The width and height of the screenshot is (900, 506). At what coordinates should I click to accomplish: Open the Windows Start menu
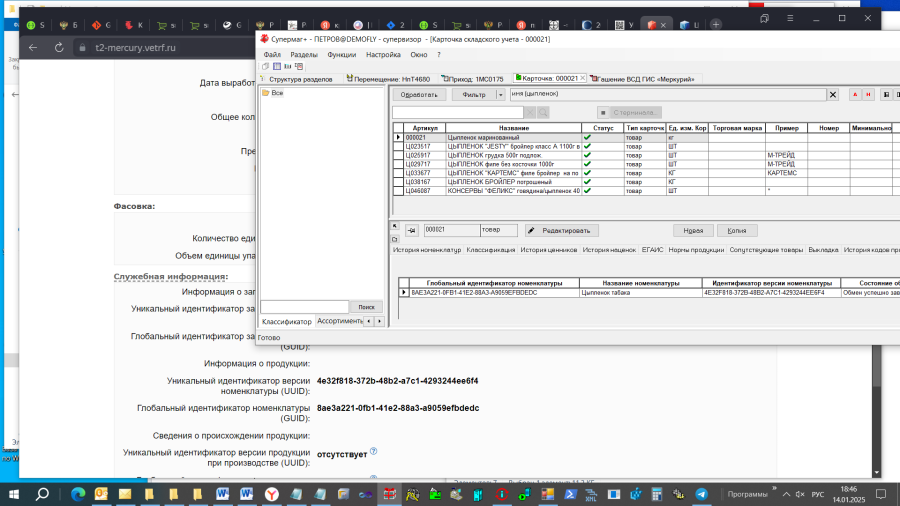(14, 494)
